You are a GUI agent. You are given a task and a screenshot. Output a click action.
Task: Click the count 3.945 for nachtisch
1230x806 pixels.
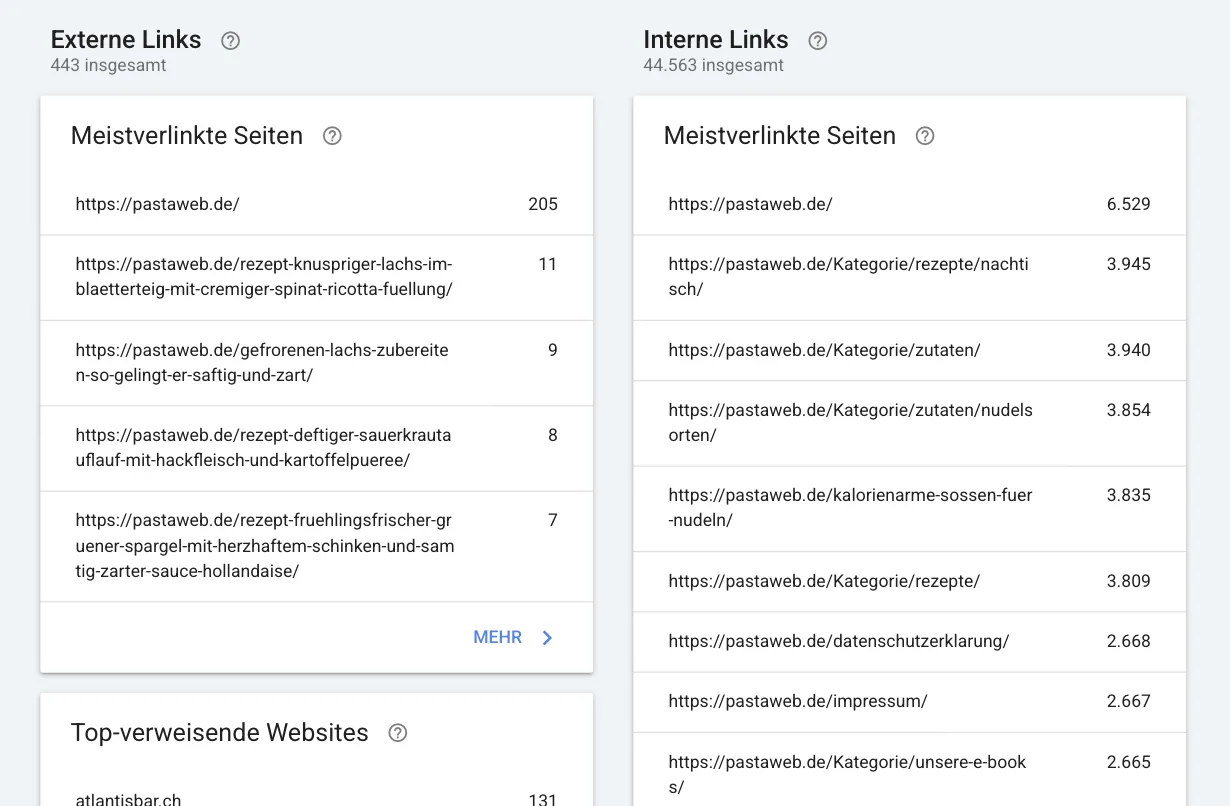pyautogui.click(x=1129, y=264)
